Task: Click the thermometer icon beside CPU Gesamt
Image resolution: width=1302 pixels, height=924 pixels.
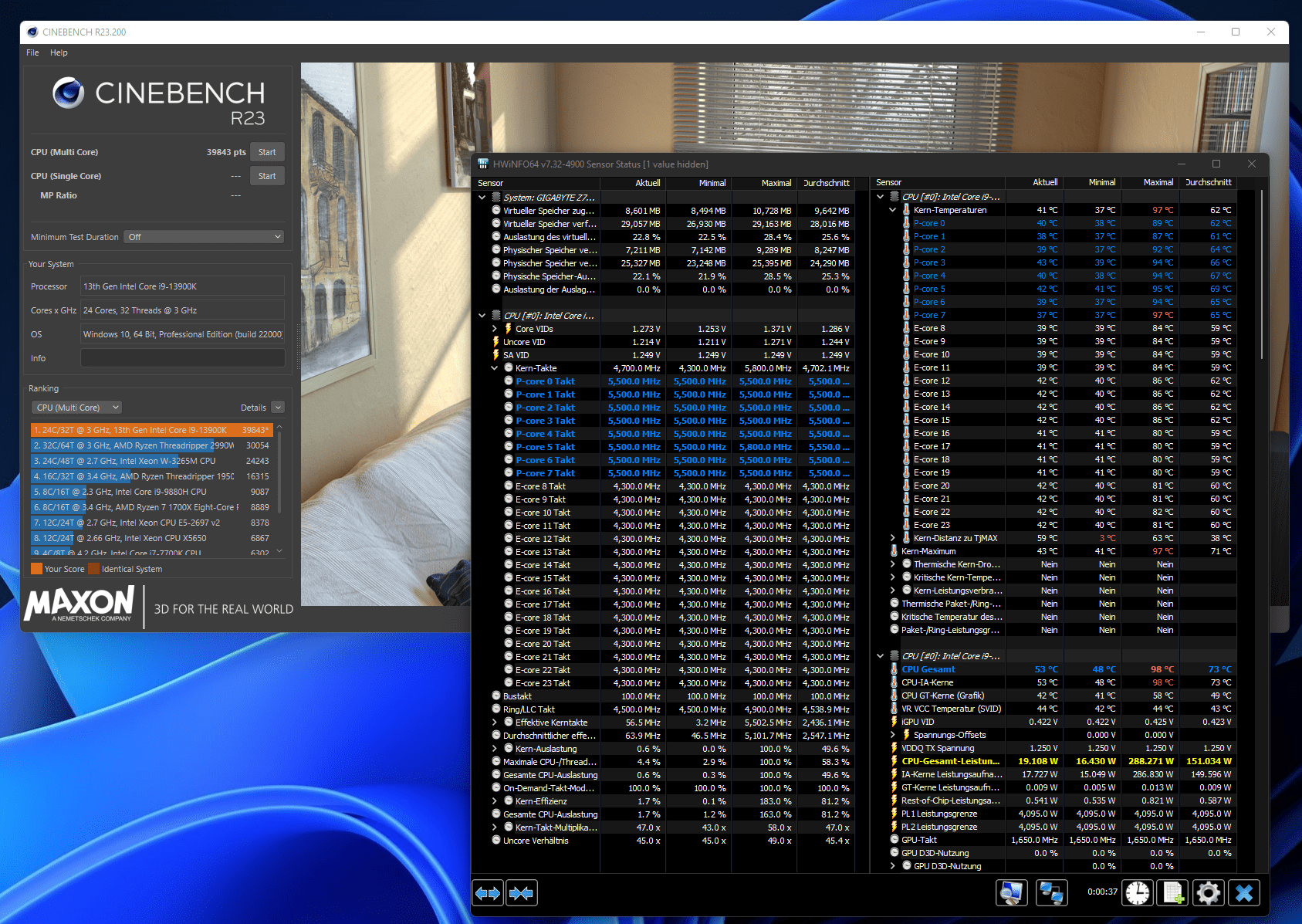Action: pyautogui.click(x=894, y=669)
